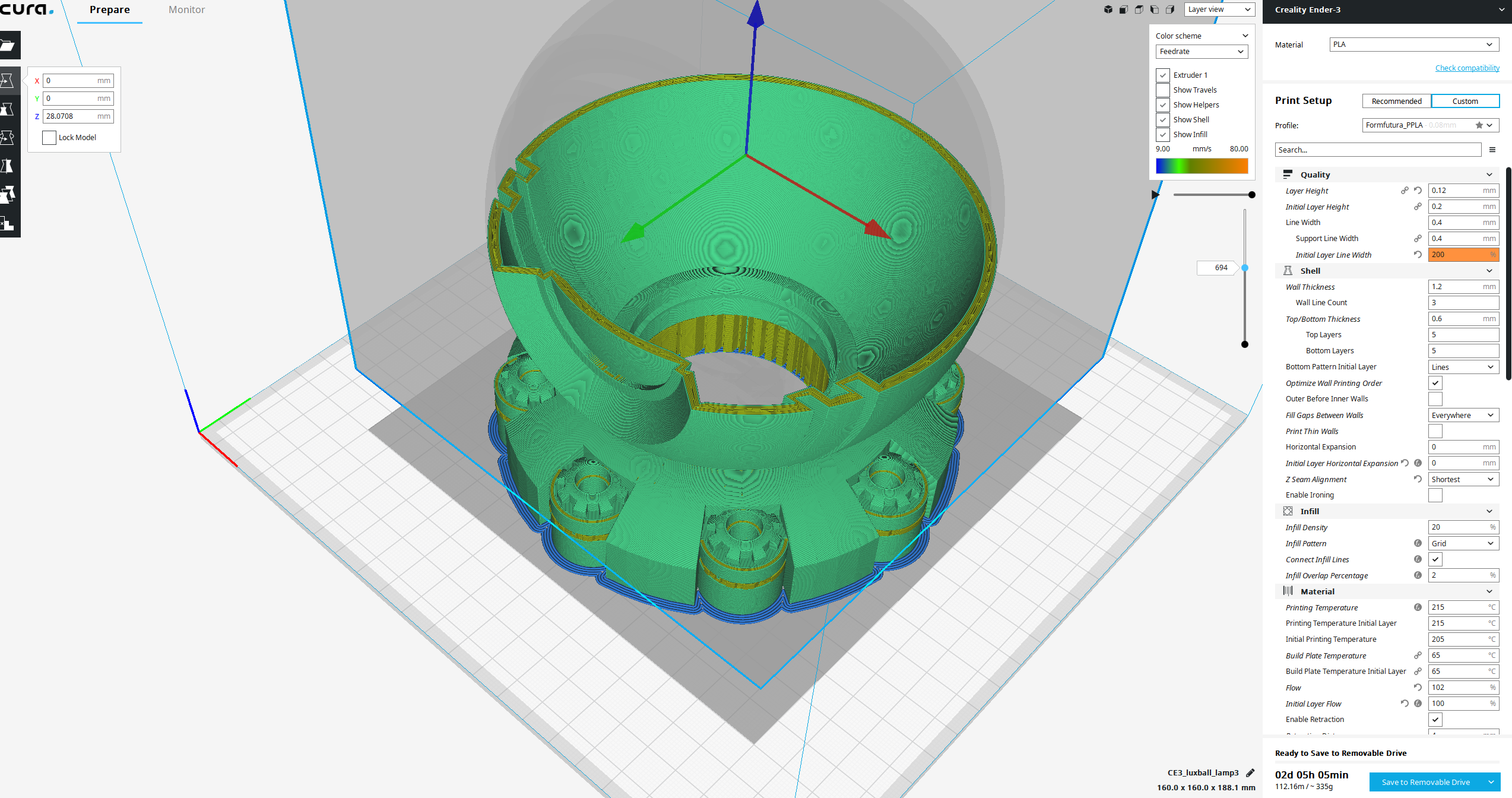The height and width of the screenshot is (798, 1512).
Task: Open the Layer view mode dropdown
Action: [1219, 9]
